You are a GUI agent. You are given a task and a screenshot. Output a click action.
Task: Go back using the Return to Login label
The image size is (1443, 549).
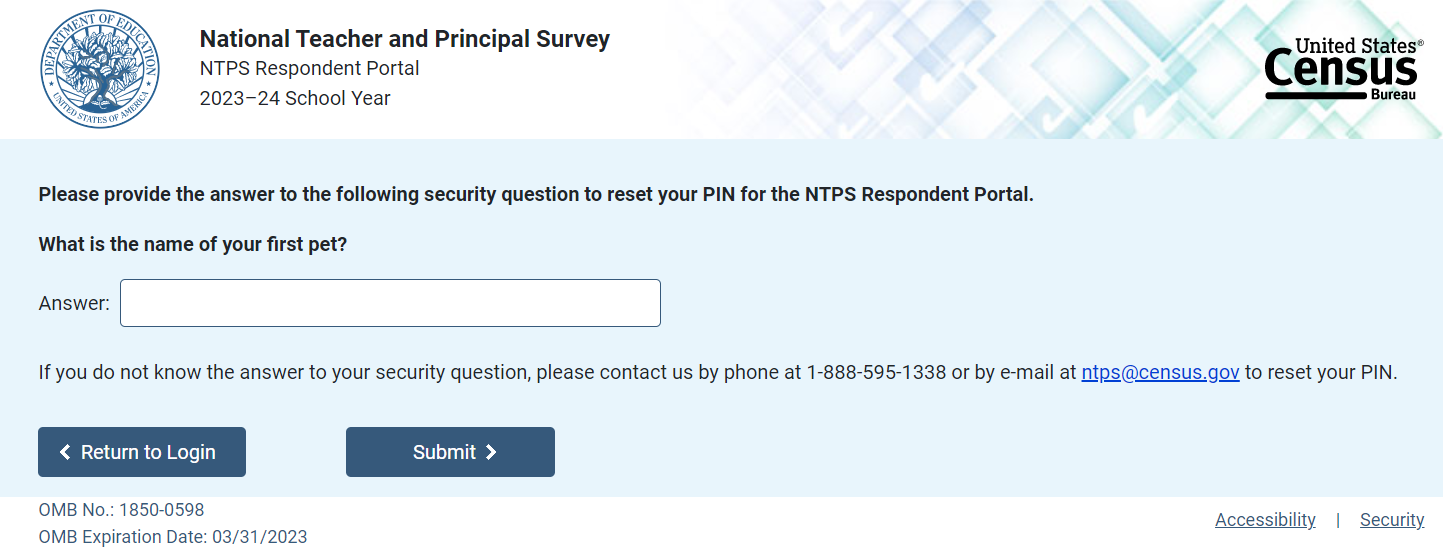[x=148, y=452]
